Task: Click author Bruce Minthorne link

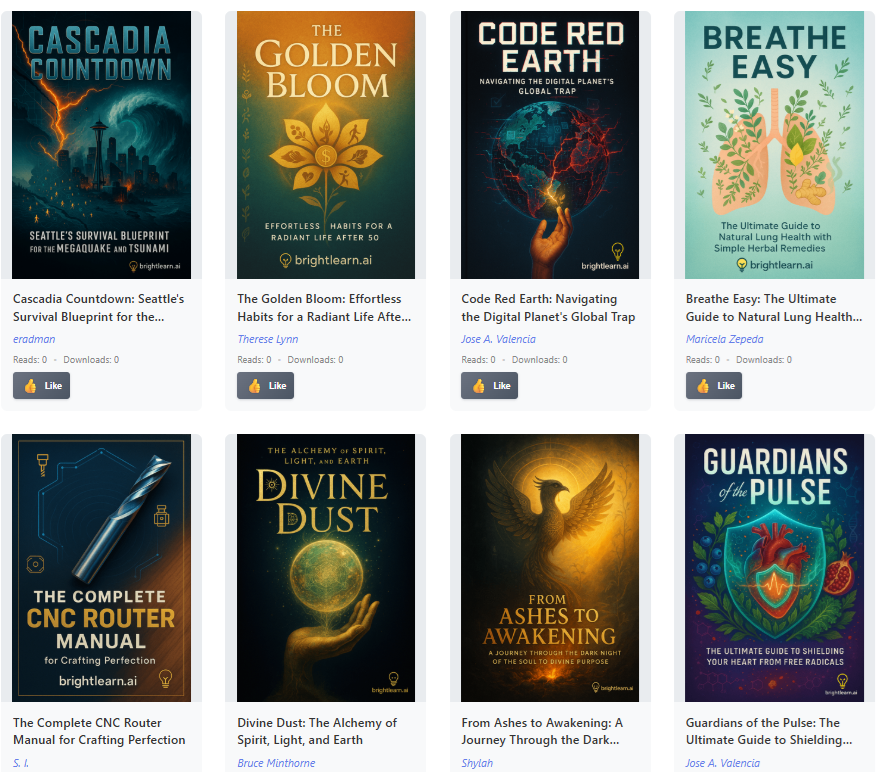Action: tap(276, 763)
